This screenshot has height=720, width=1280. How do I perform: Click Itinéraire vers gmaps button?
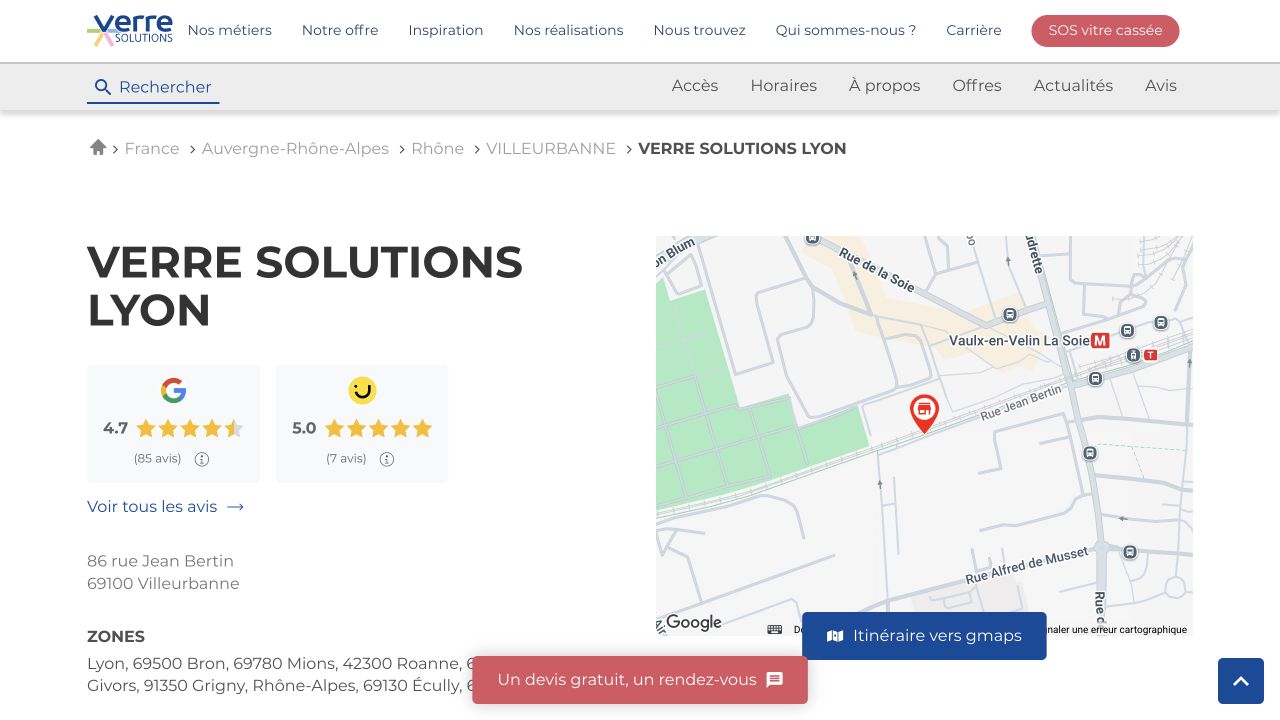pyautogui.click(x=924, y=636)
